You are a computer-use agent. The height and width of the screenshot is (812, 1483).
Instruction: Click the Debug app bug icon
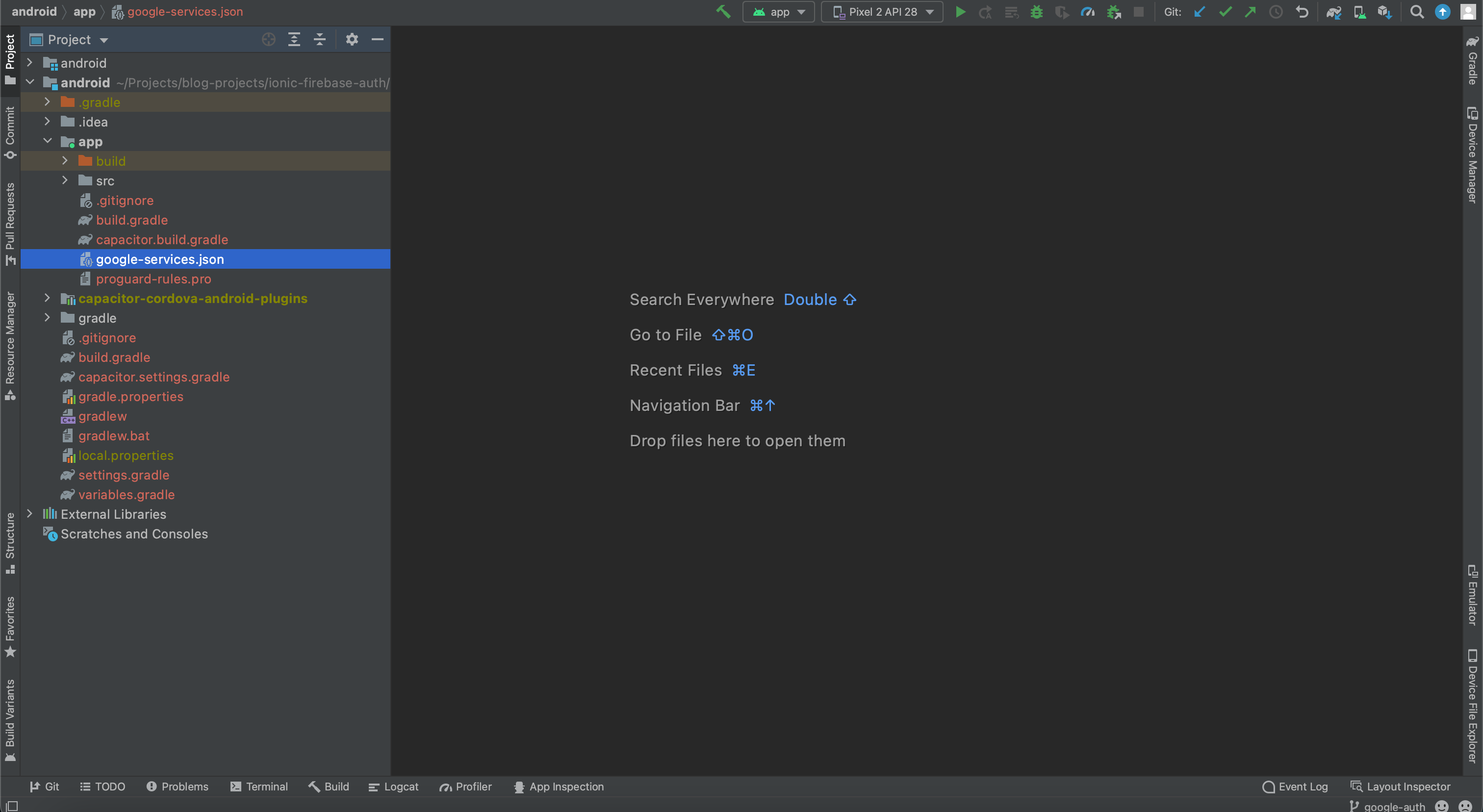[1036, 11]
